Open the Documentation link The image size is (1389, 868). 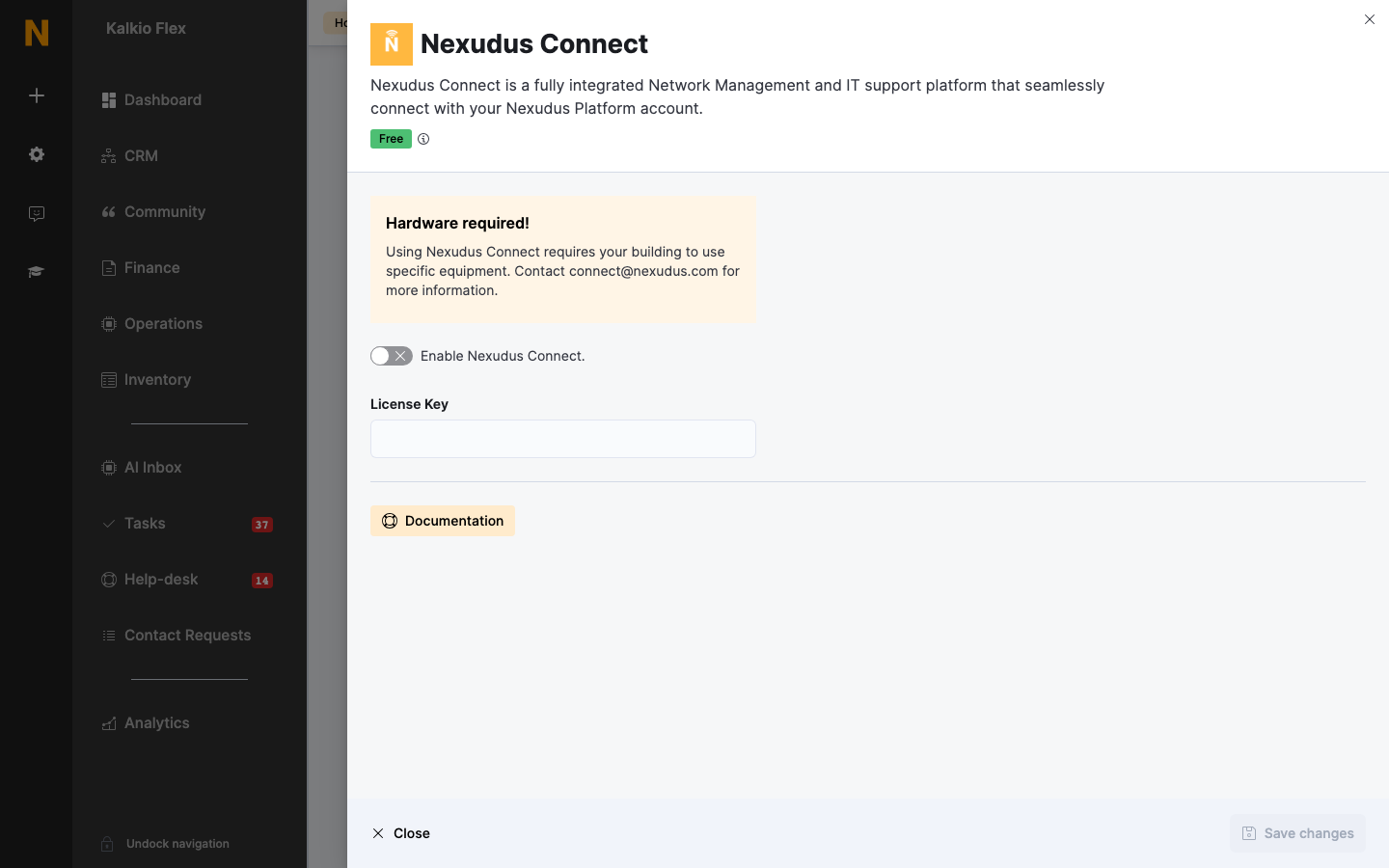pos(443,521)
